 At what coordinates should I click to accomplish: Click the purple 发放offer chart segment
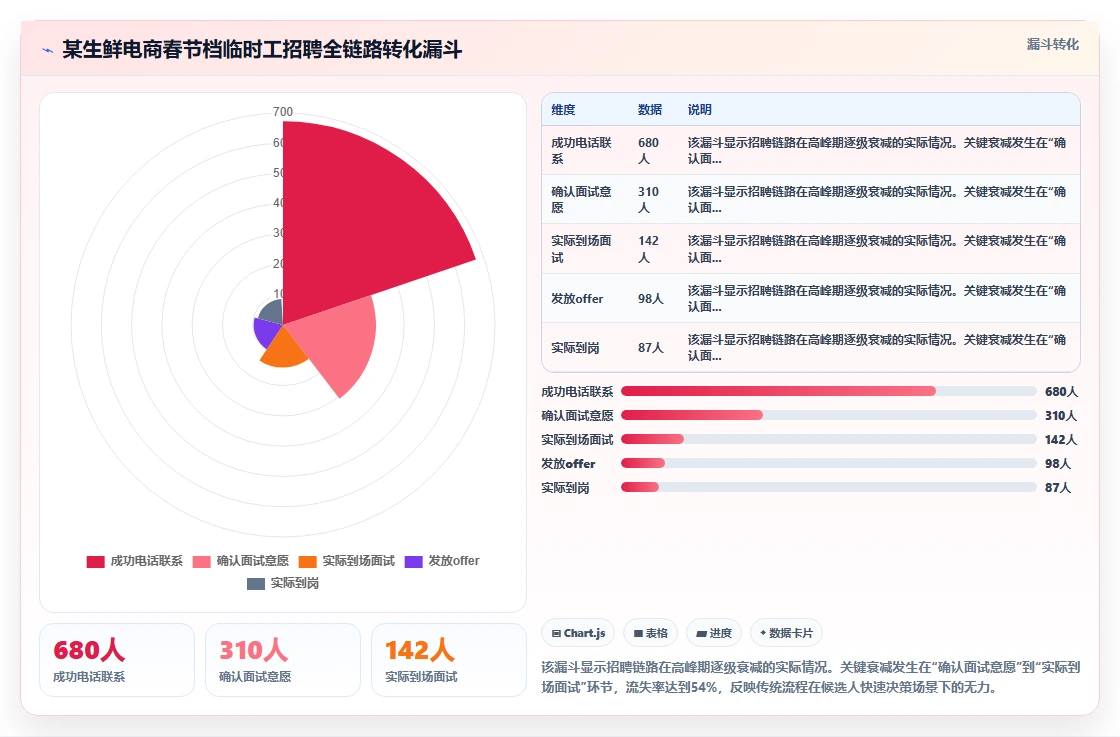pyautogui.click(x=266, y=332)
